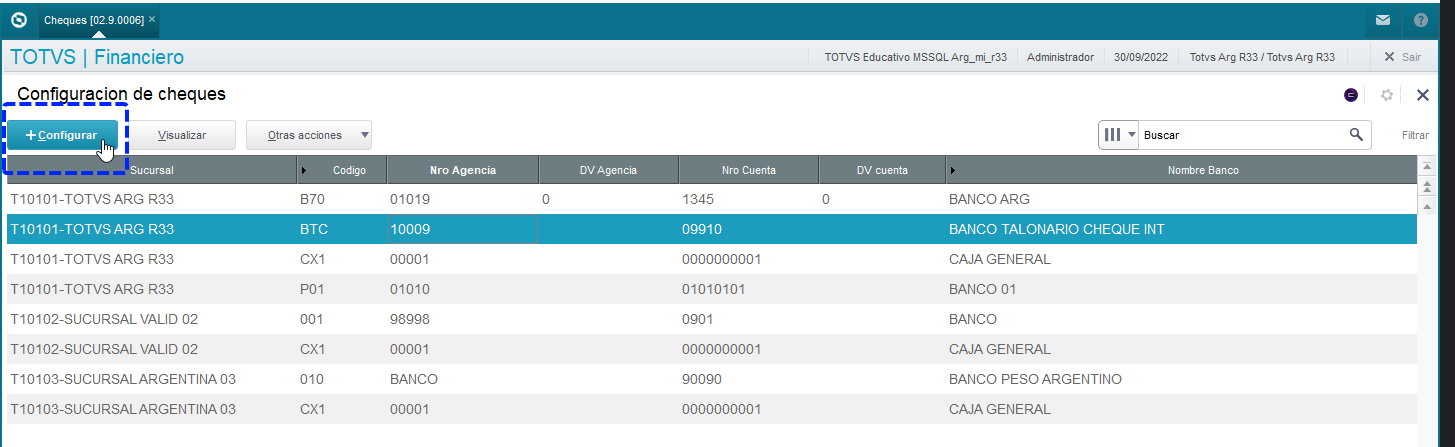Click account number 1345

click(698, 199)
